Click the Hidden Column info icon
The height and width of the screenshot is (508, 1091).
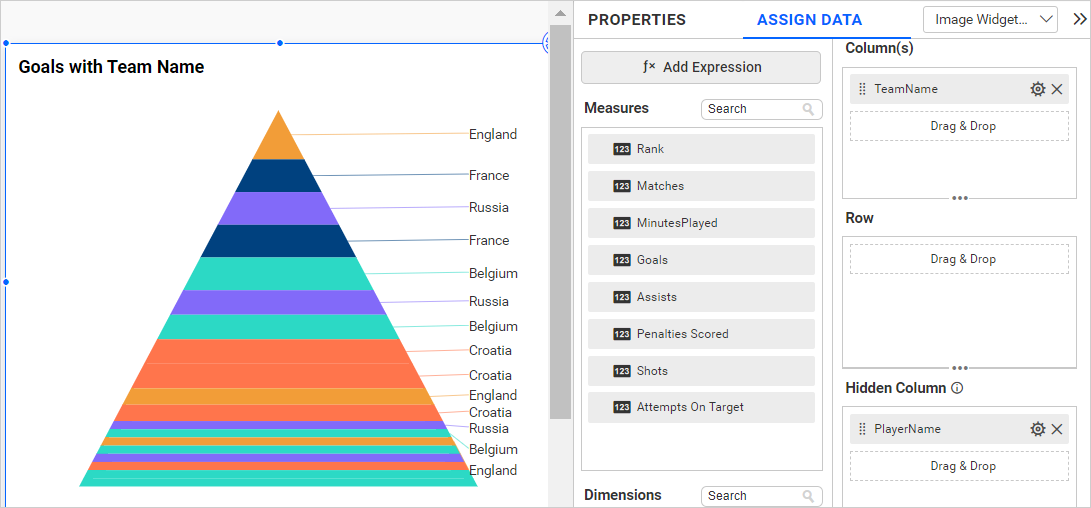tap(957, 388)
